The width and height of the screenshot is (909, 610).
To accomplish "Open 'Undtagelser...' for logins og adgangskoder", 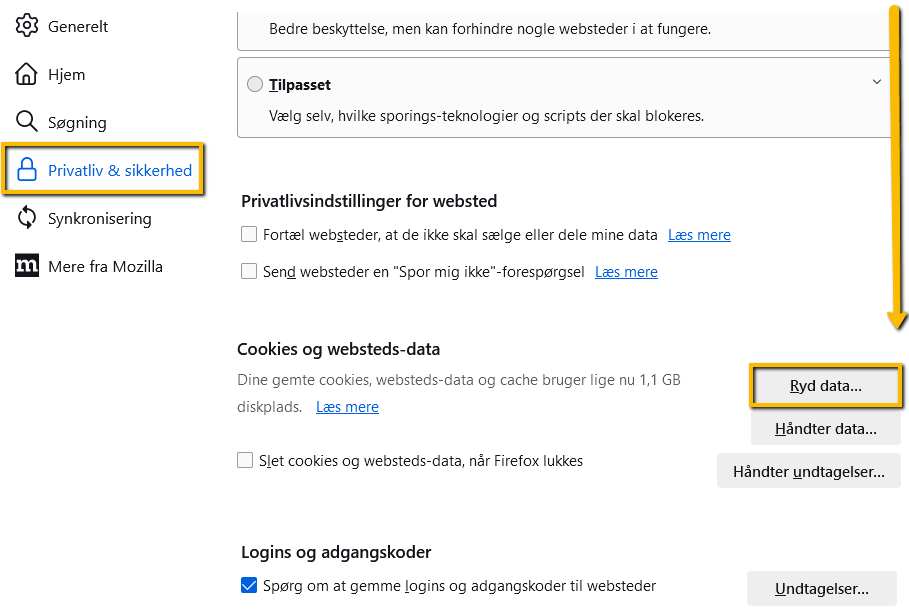I will pos(821,588).
